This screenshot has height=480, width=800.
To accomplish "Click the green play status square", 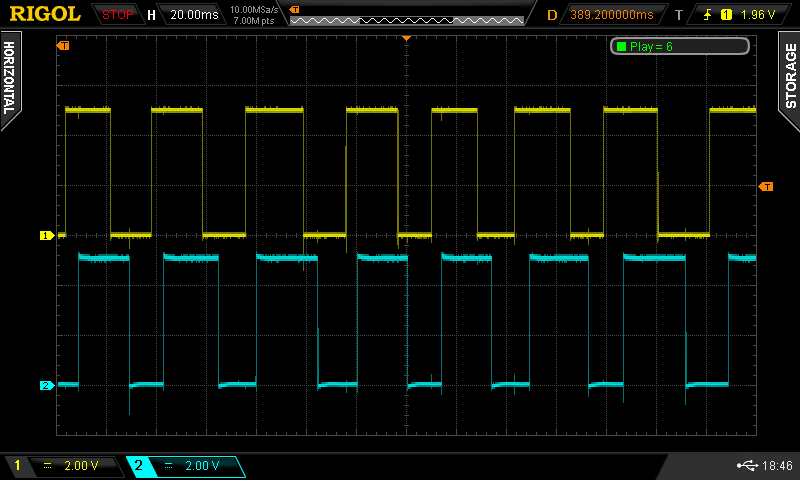I will [x=621, y=46].
